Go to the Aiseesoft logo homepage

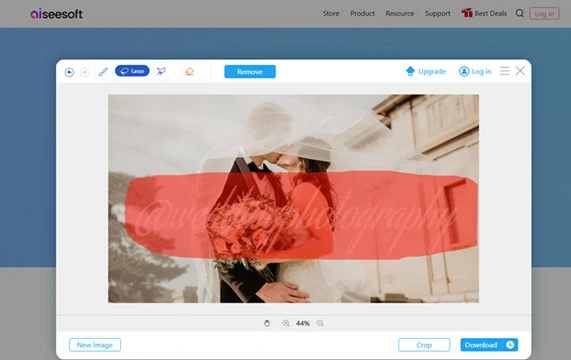pos(56,14)
